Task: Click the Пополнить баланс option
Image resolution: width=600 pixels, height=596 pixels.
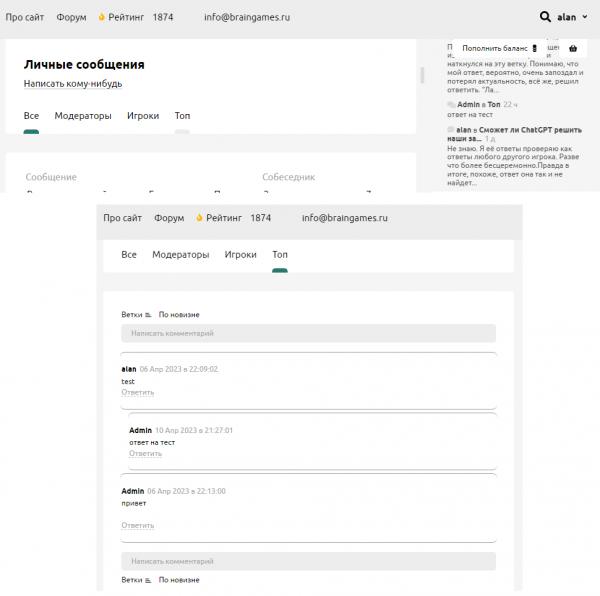Action: [x=495, y=48]
